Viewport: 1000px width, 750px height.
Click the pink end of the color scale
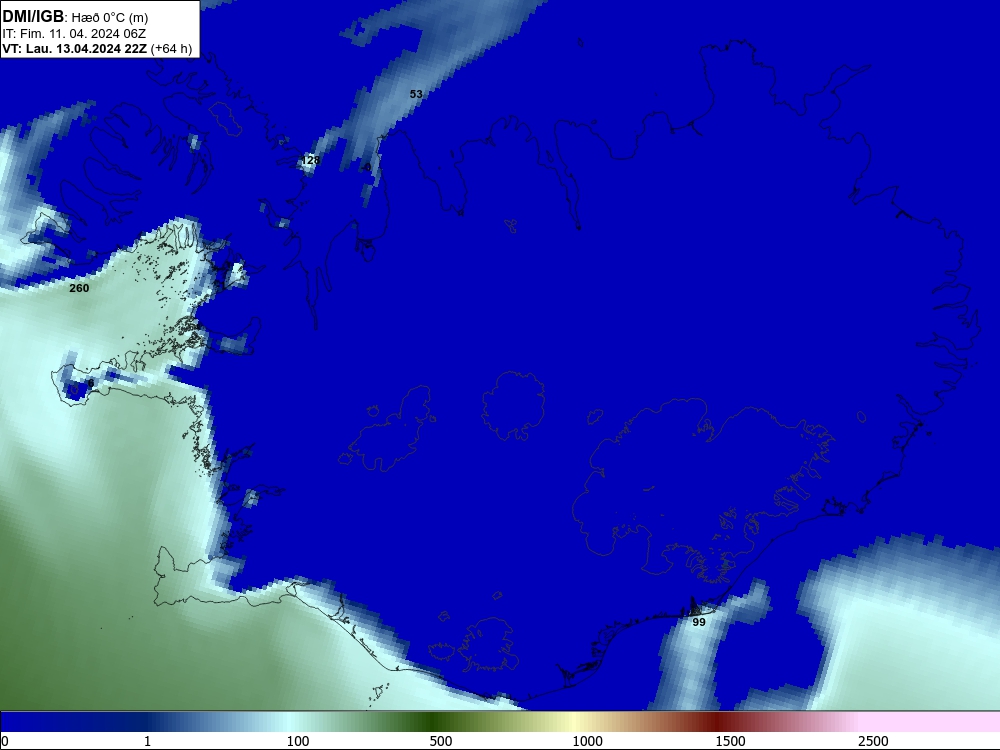pos(931,722)
